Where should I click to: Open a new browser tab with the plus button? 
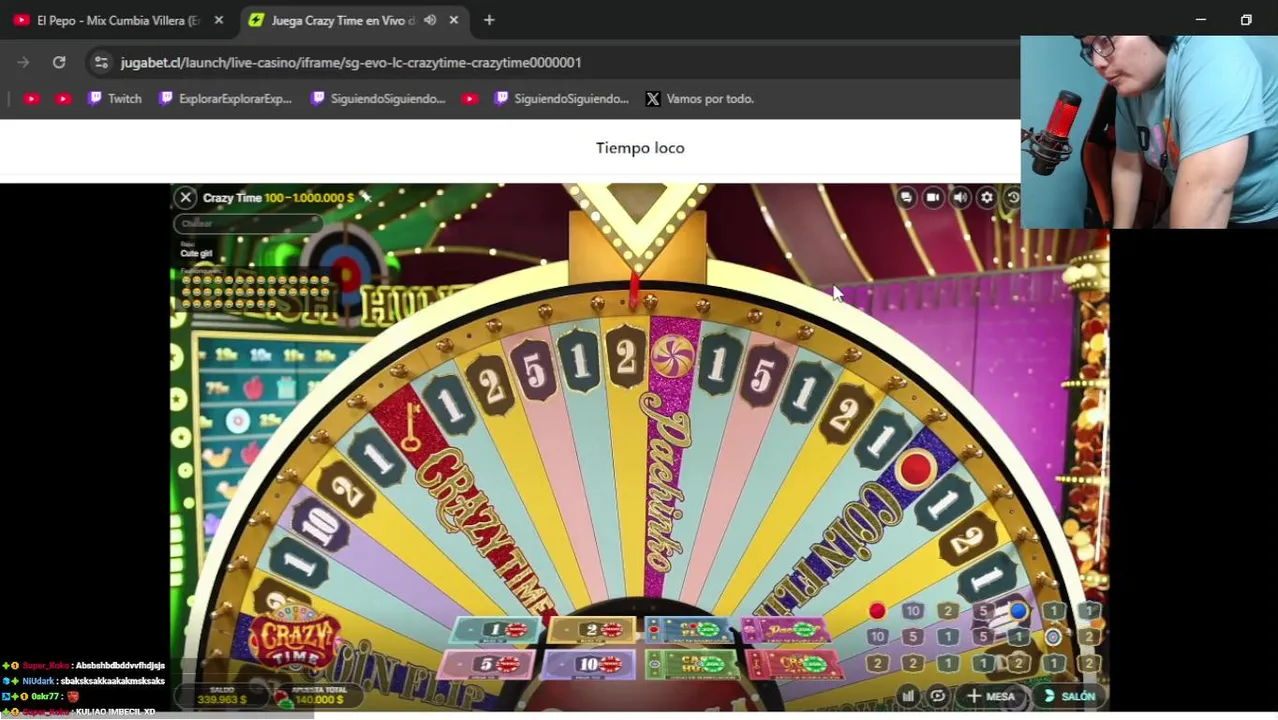pyautogui.click(x=489, y=20)
